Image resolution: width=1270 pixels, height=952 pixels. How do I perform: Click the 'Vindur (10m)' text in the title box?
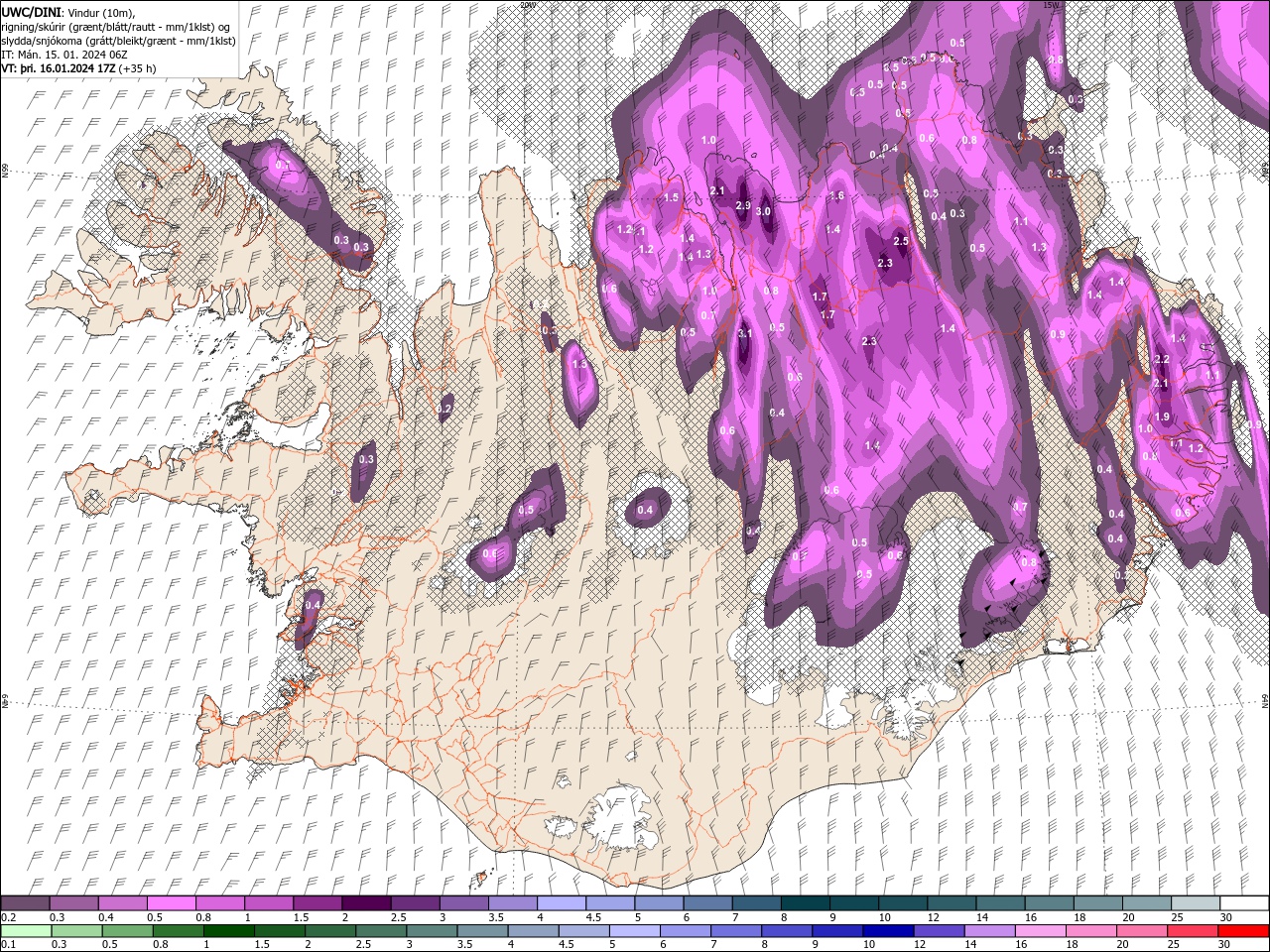point(100,12)
